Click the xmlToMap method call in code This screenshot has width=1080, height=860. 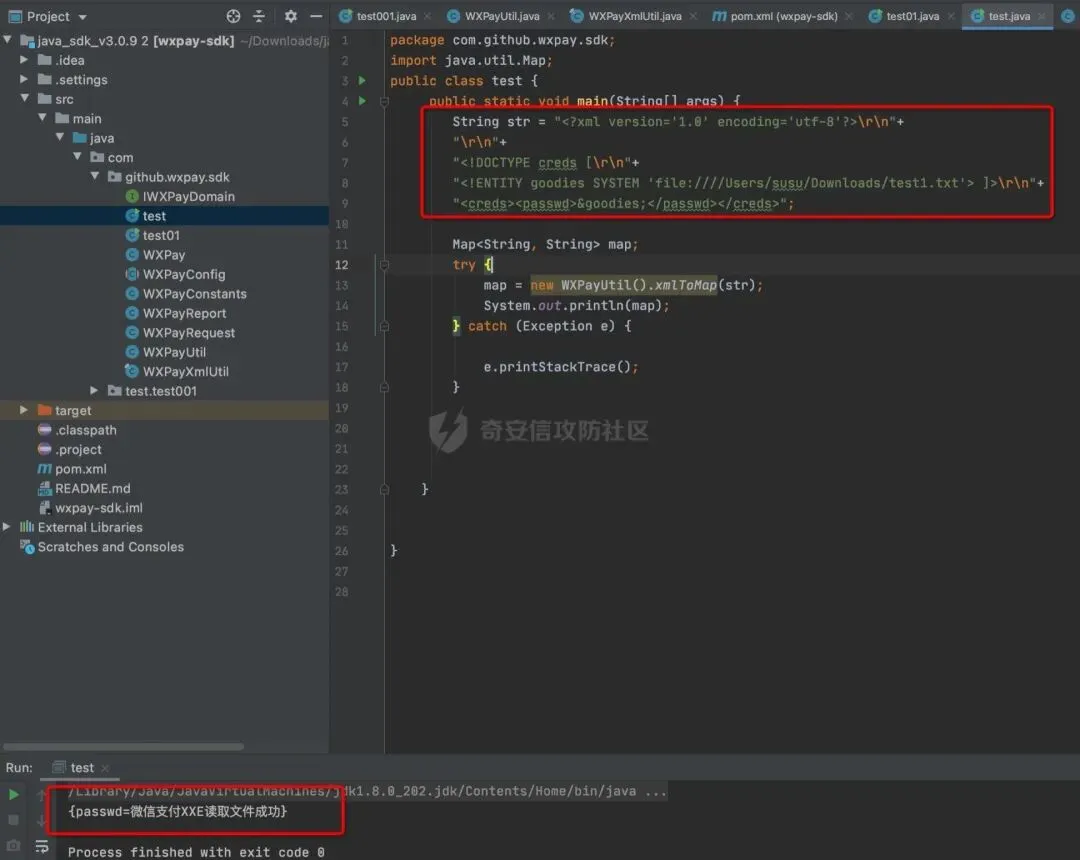coord(685,285)
